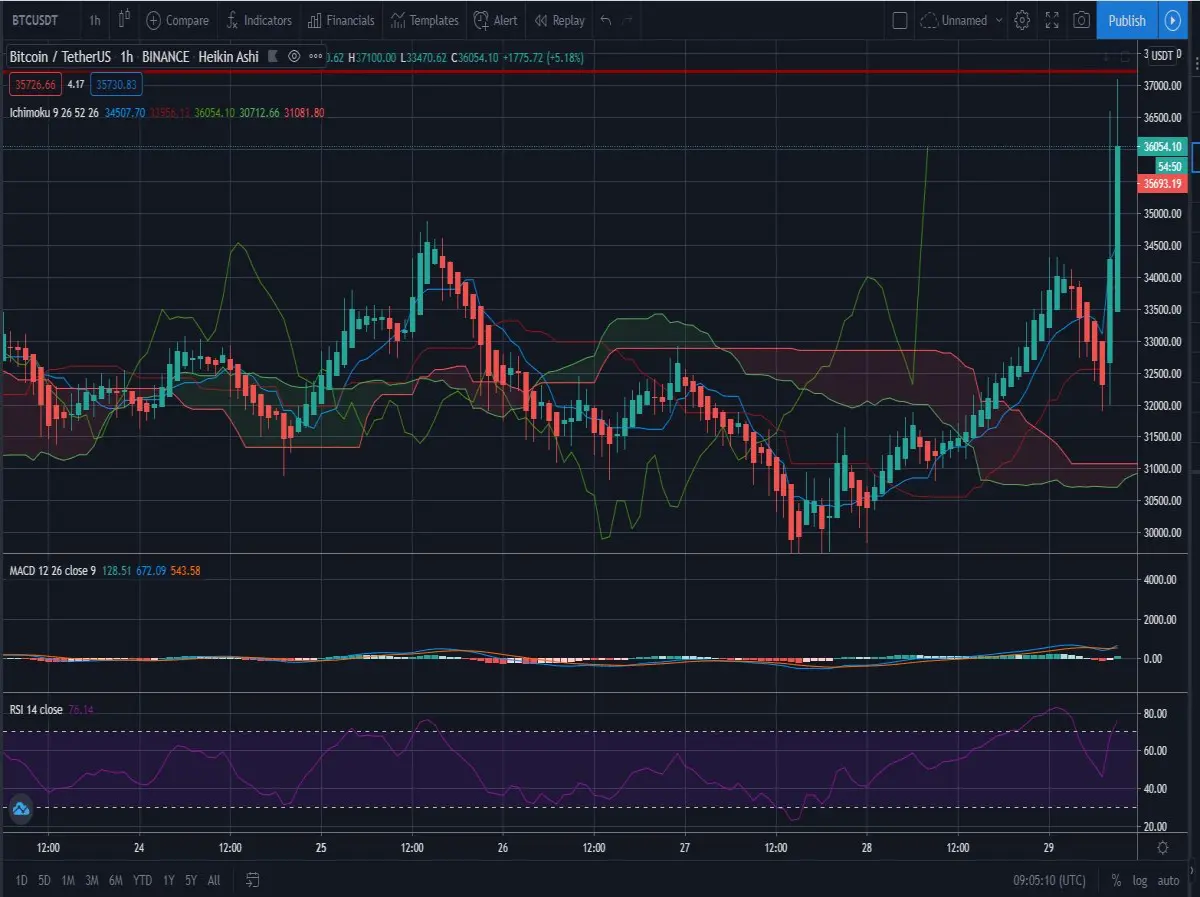Open the axis settings gear near the time axis
1200x897 pixels.
(1162, 847)
